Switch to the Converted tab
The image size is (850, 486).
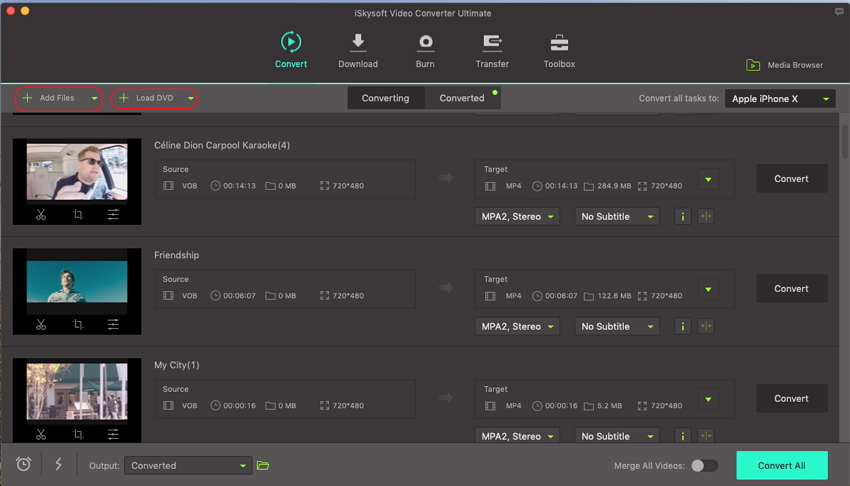[x=462, y=98]
